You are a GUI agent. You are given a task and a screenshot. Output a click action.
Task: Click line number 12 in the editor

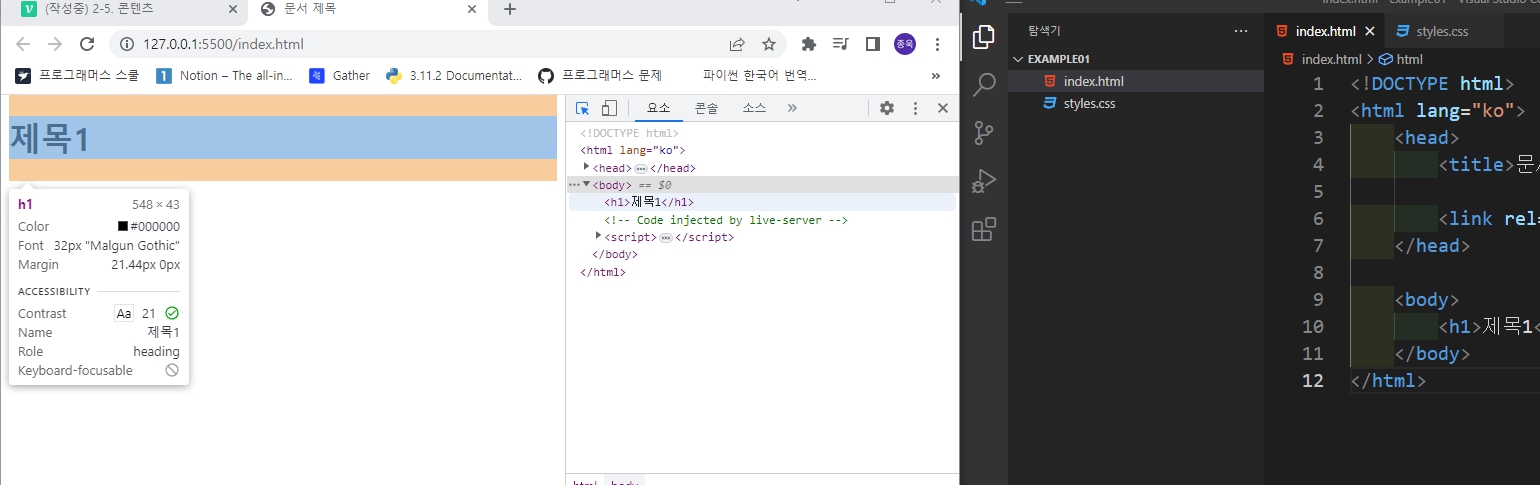[x=1312, y=381]
